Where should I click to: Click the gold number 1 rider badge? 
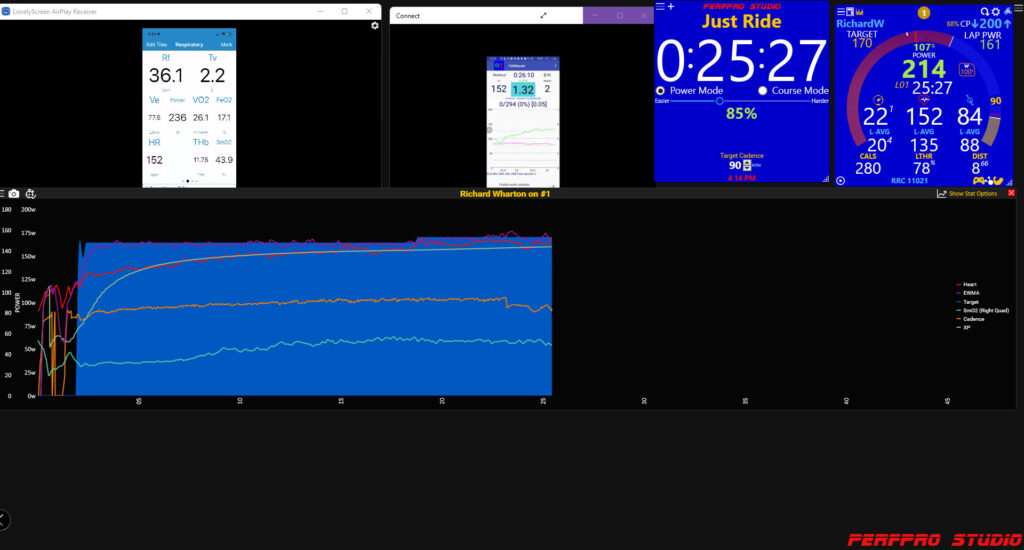(923, 12)
